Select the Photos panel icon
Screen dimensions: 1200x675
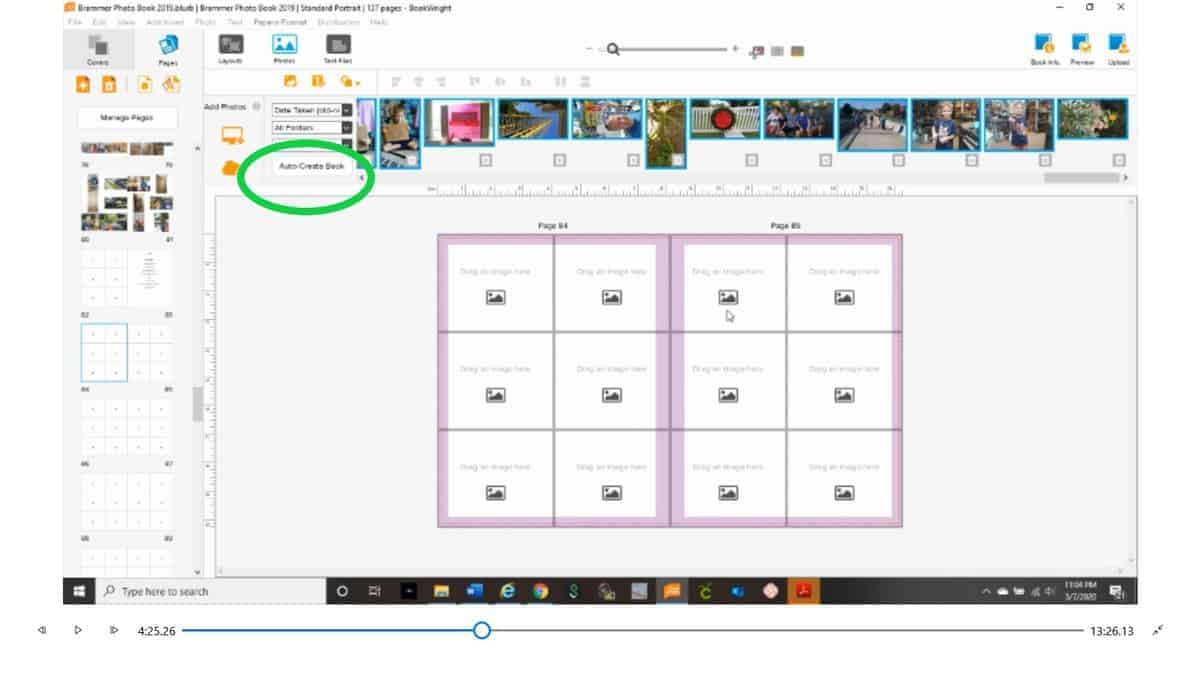(285, 47)
